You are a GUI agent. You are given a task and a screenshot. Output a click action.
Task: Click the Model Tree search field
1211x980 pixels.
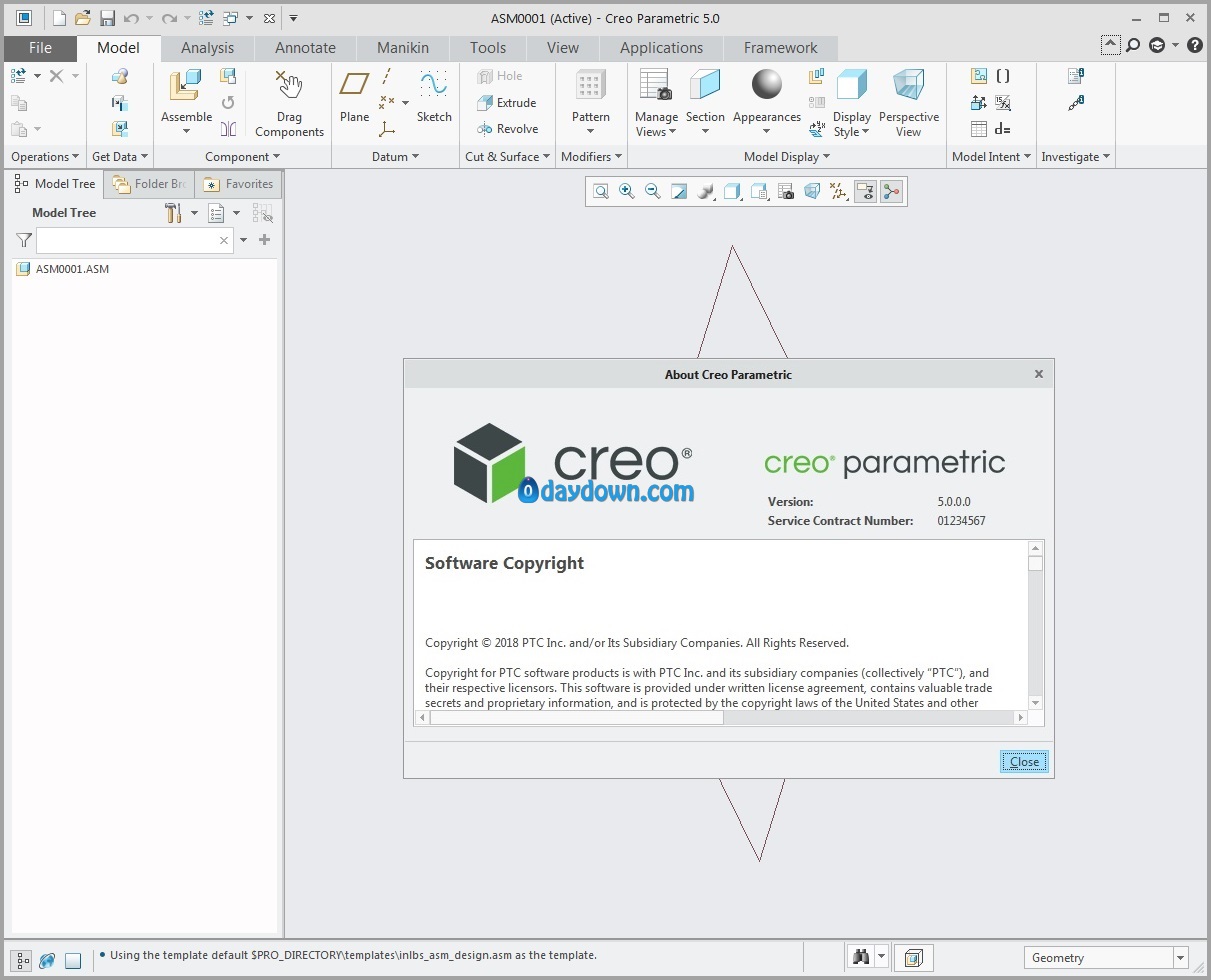pos(126,240)
